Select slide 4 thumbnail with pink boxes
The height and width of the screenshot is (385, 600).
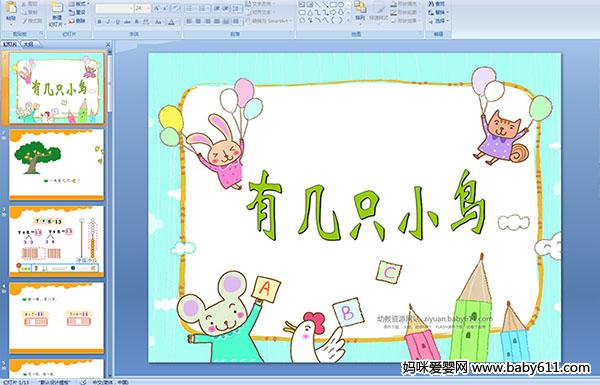57,318
